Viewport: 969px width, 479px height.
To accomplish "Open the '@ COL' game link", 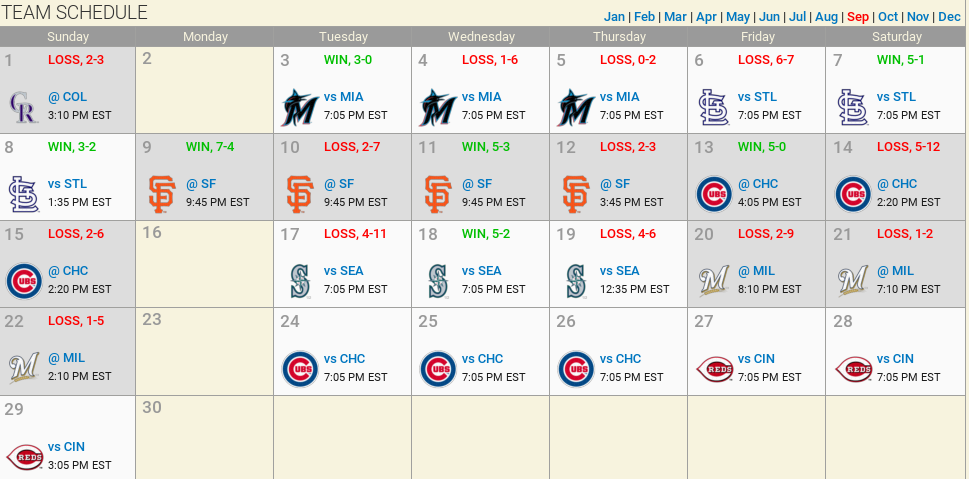I will tap(67, 97).
